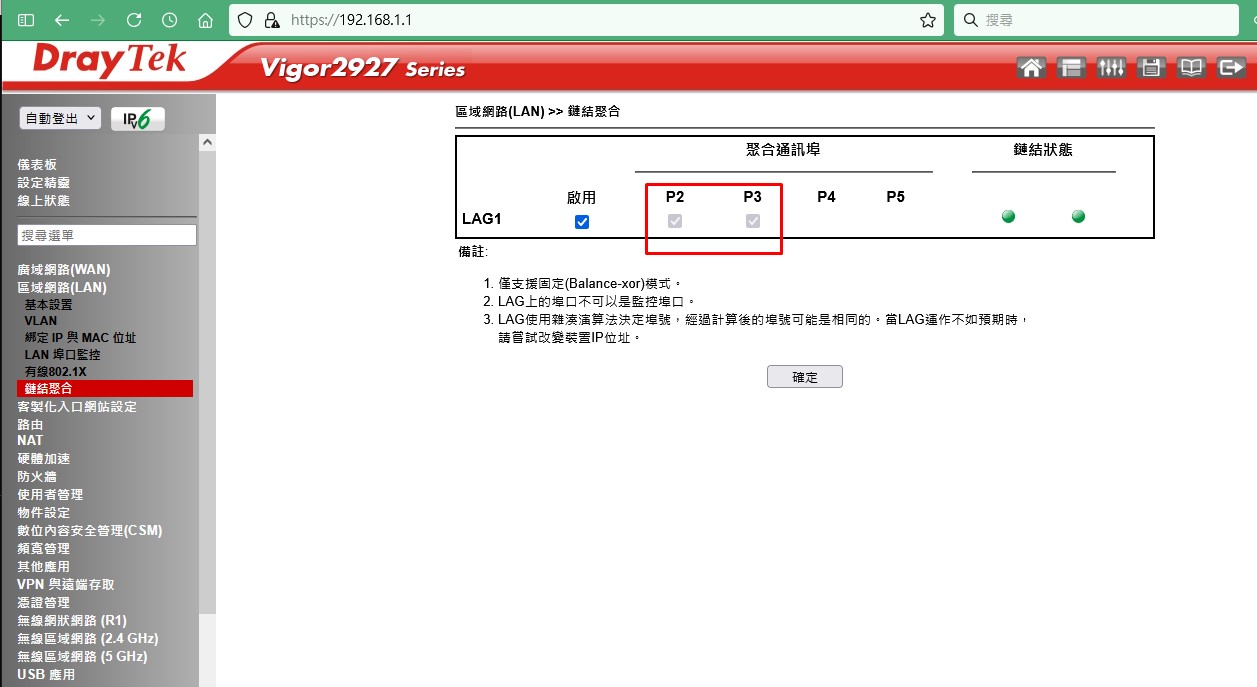Expand the 廣域網路(WAN) menu
This screenshot has width=1257, height=687.
click(x=64, y=270)
